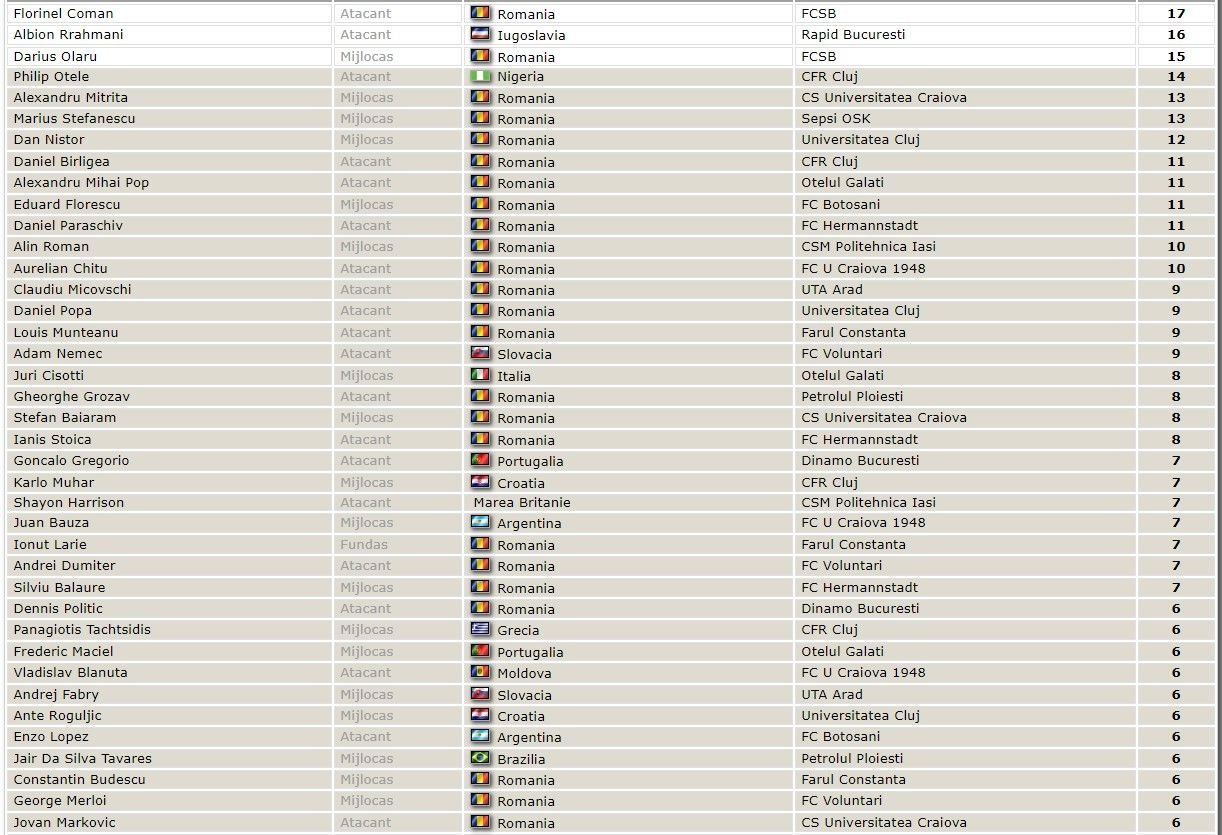Screen dimensions: 1222x835
Task: Click goals value 12 for Dan Nistor
Action: point(1176,139)
